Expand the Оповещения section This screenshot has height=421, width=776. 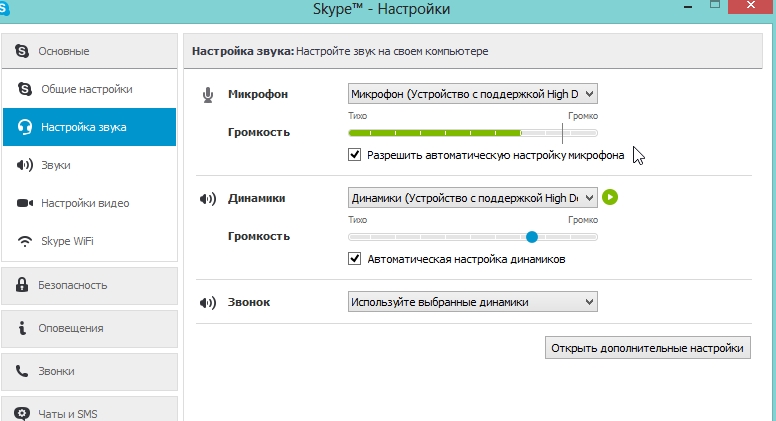(90, 328)
